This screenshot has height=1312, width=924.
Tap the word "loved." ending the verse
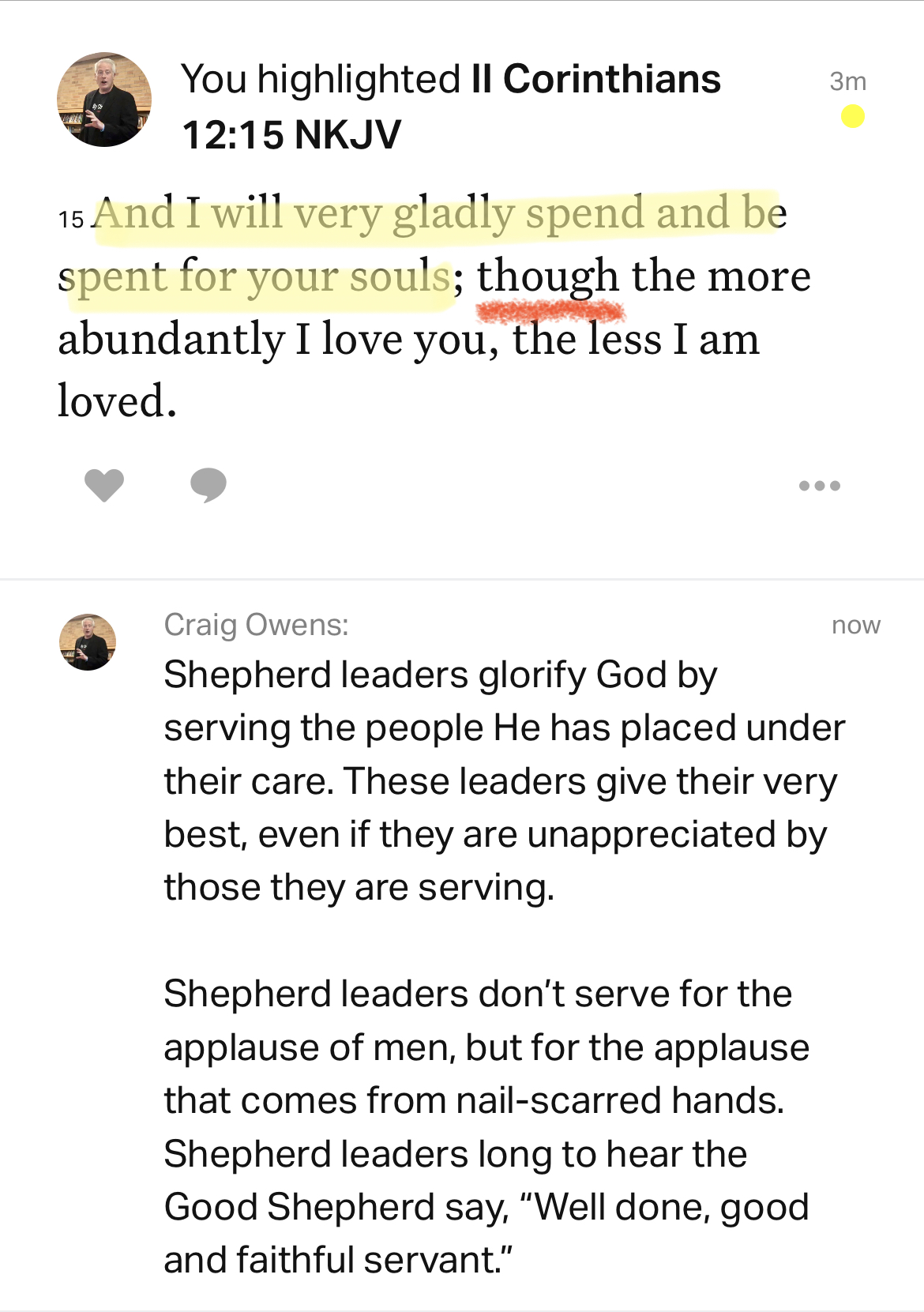click(117, 401)
